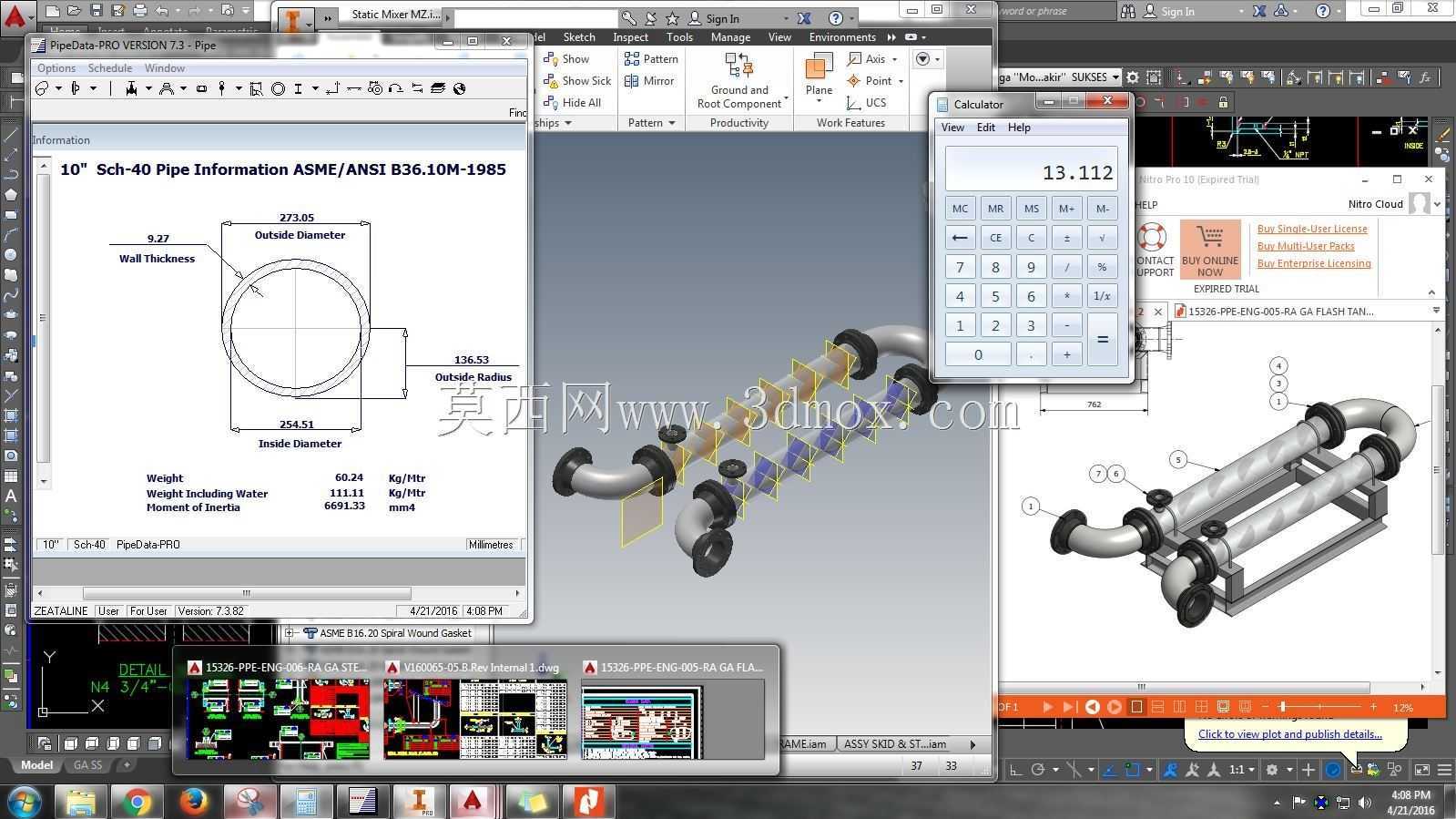
Task: Click the pipe circle icon in PipeData-PRO toolbar
Action: 278,88
